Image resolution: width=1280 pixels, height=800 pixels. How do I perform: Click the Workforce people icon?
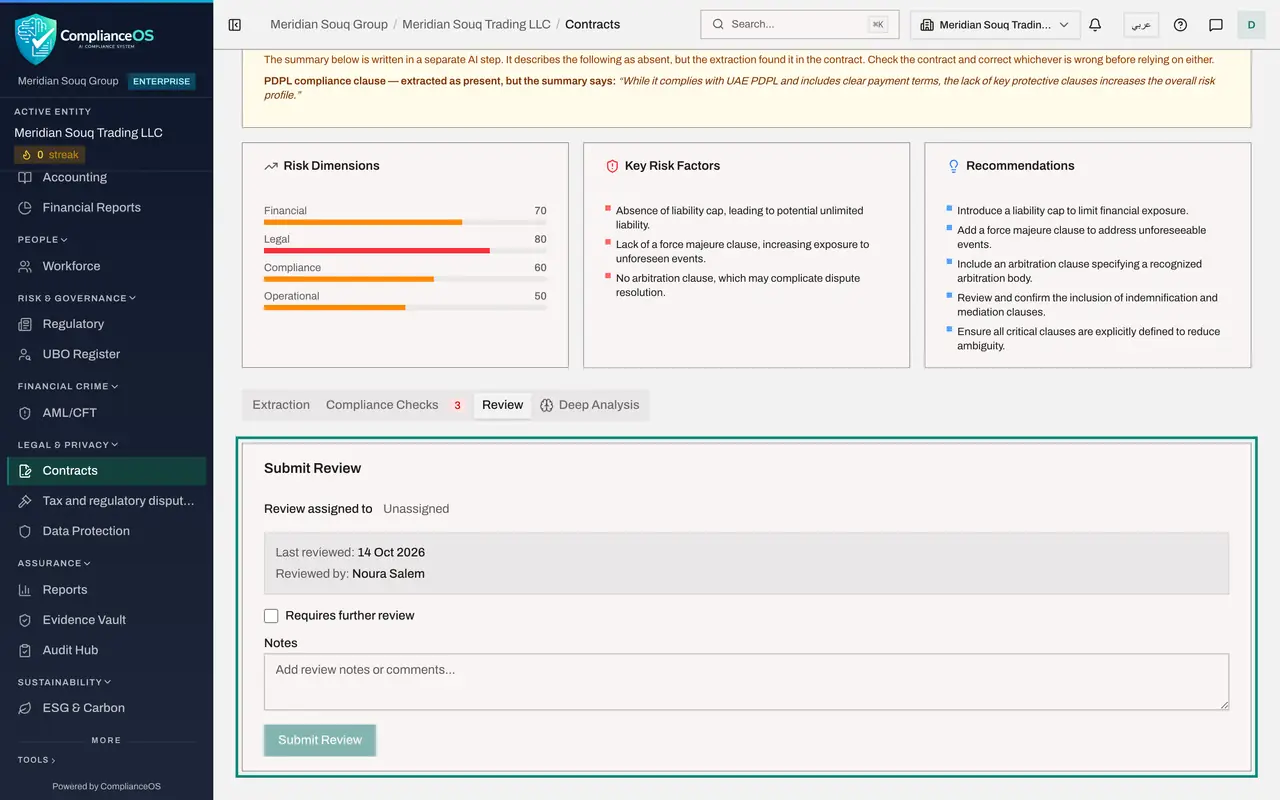click(25, 266)
